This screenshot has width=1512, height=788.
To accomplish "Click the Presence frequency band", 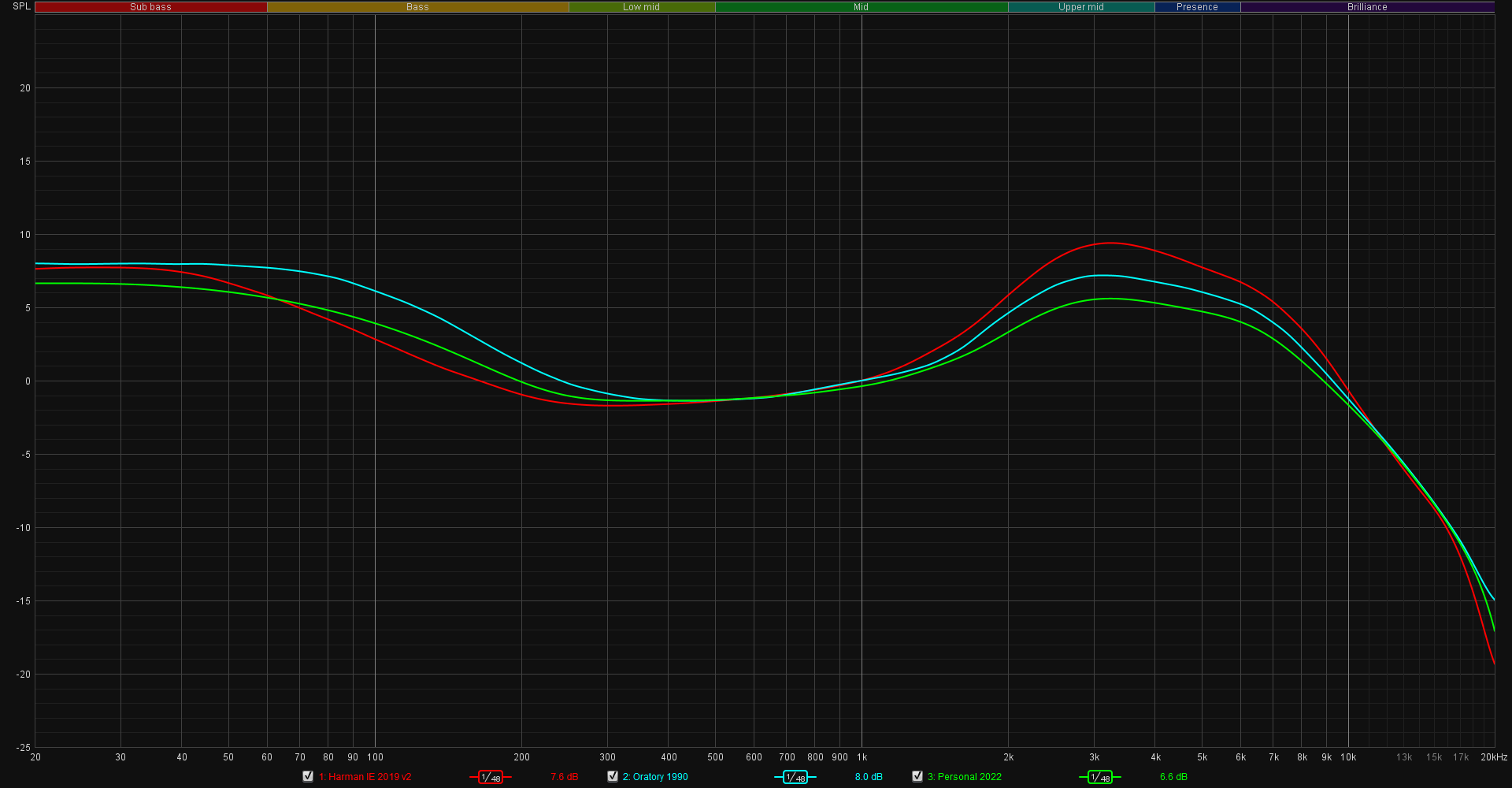I will [x=1197, y=7].
